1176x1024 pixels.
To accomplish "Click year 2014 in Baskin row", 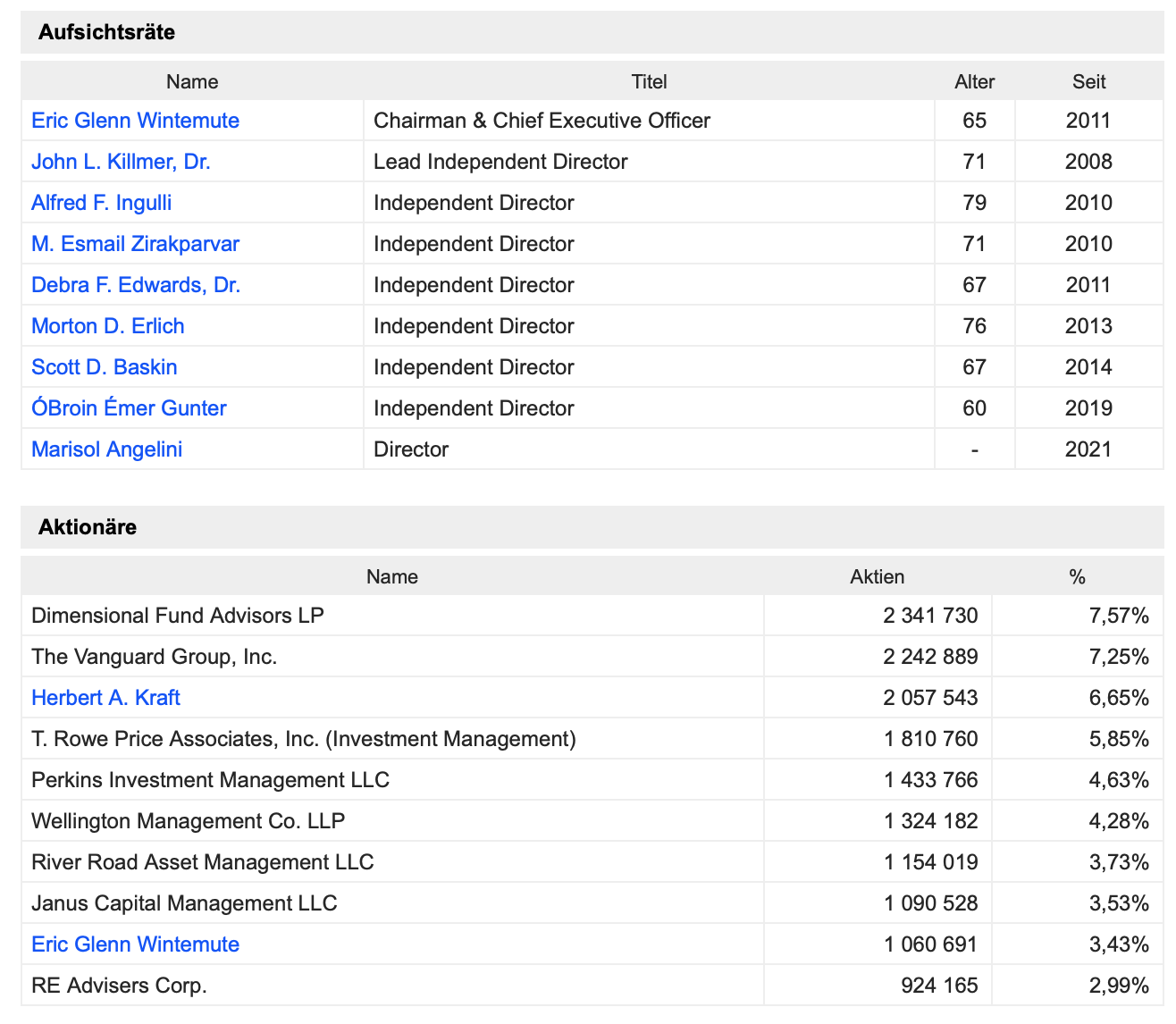I will [1088, 367].
